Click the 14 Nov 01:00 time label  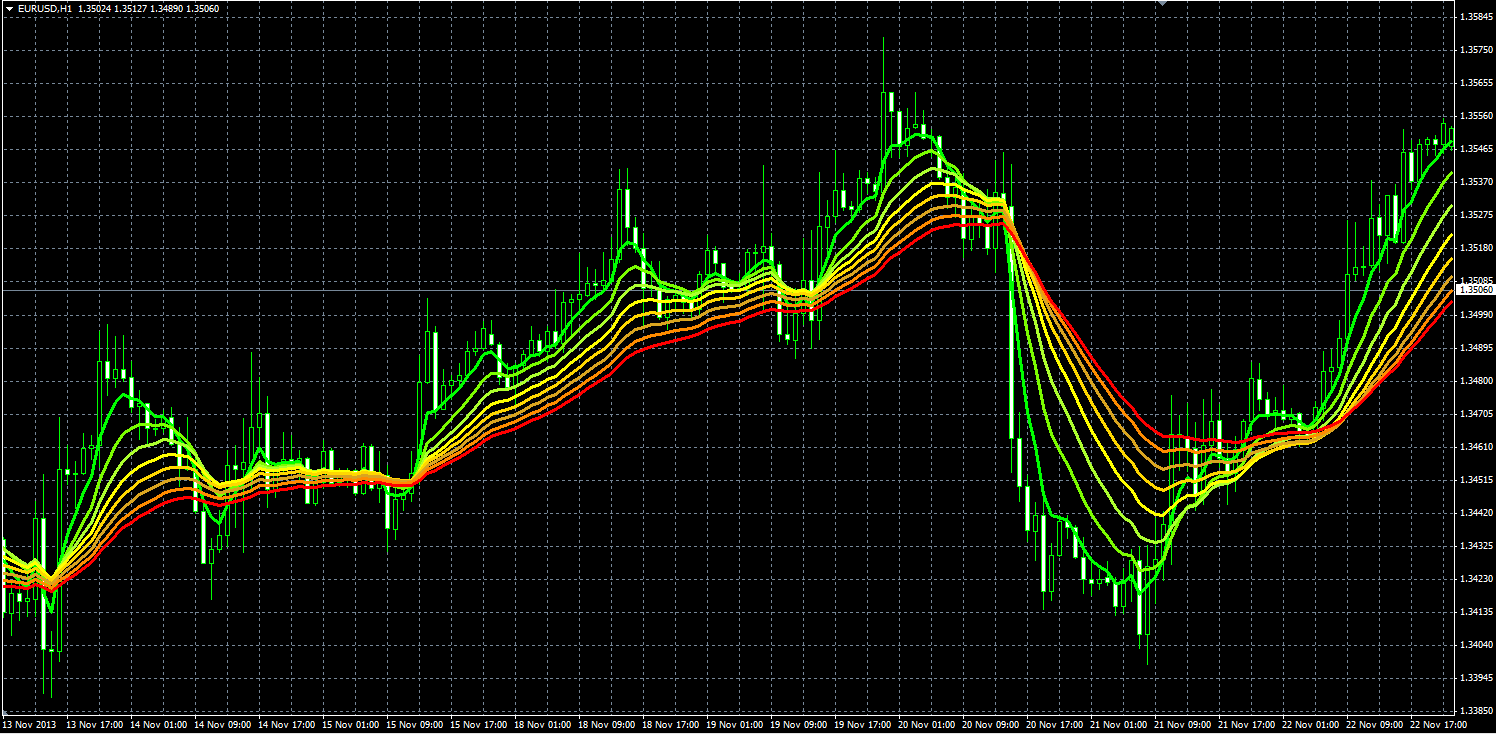(x=157, y=724)
